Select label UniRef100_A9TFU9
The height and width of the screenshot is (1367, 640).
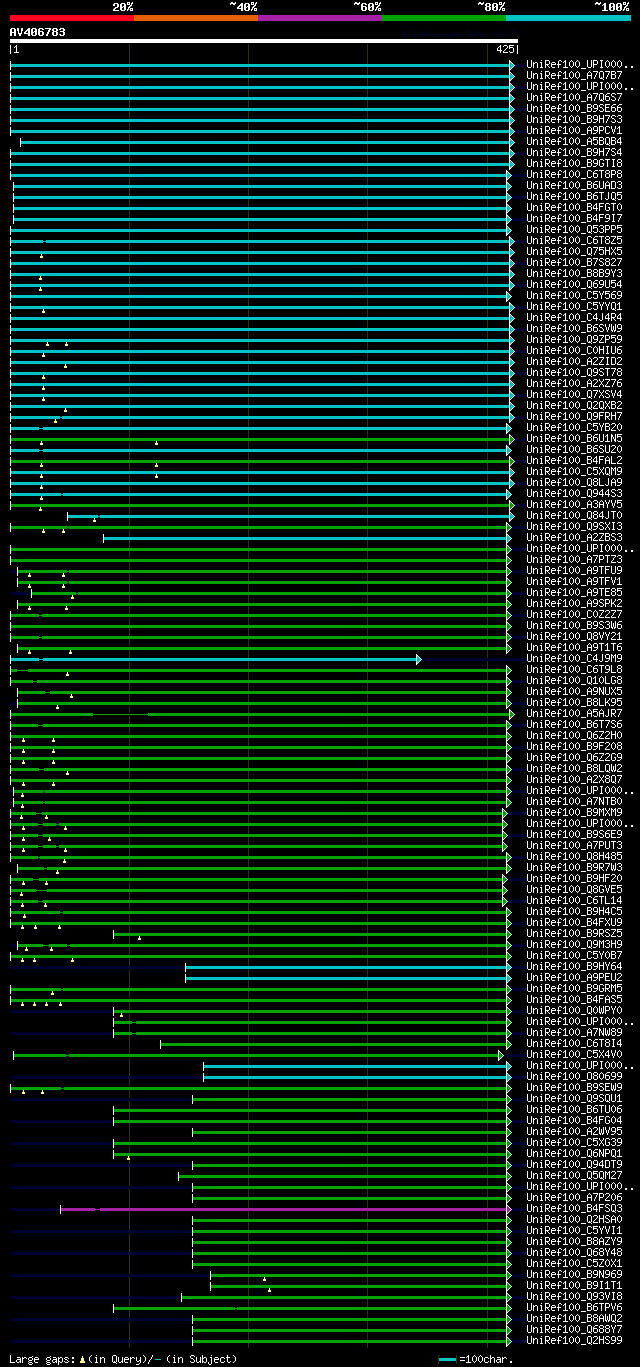pos(574,571)
